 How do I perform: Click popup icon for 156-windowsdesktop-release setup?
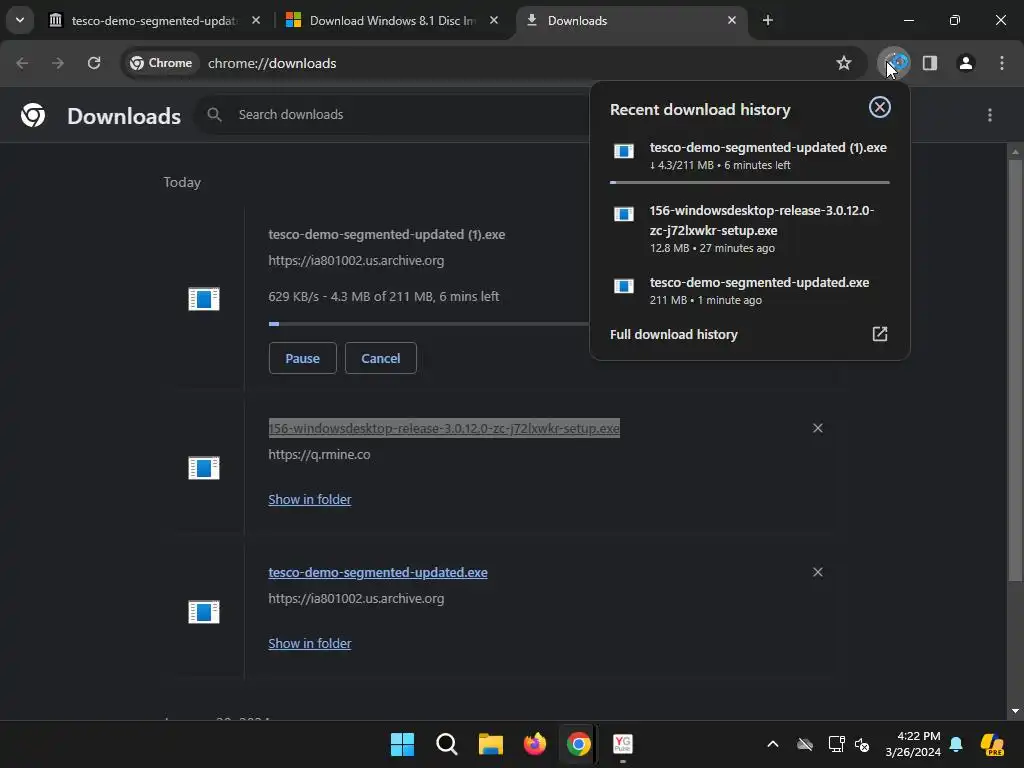tap(624, 214)
